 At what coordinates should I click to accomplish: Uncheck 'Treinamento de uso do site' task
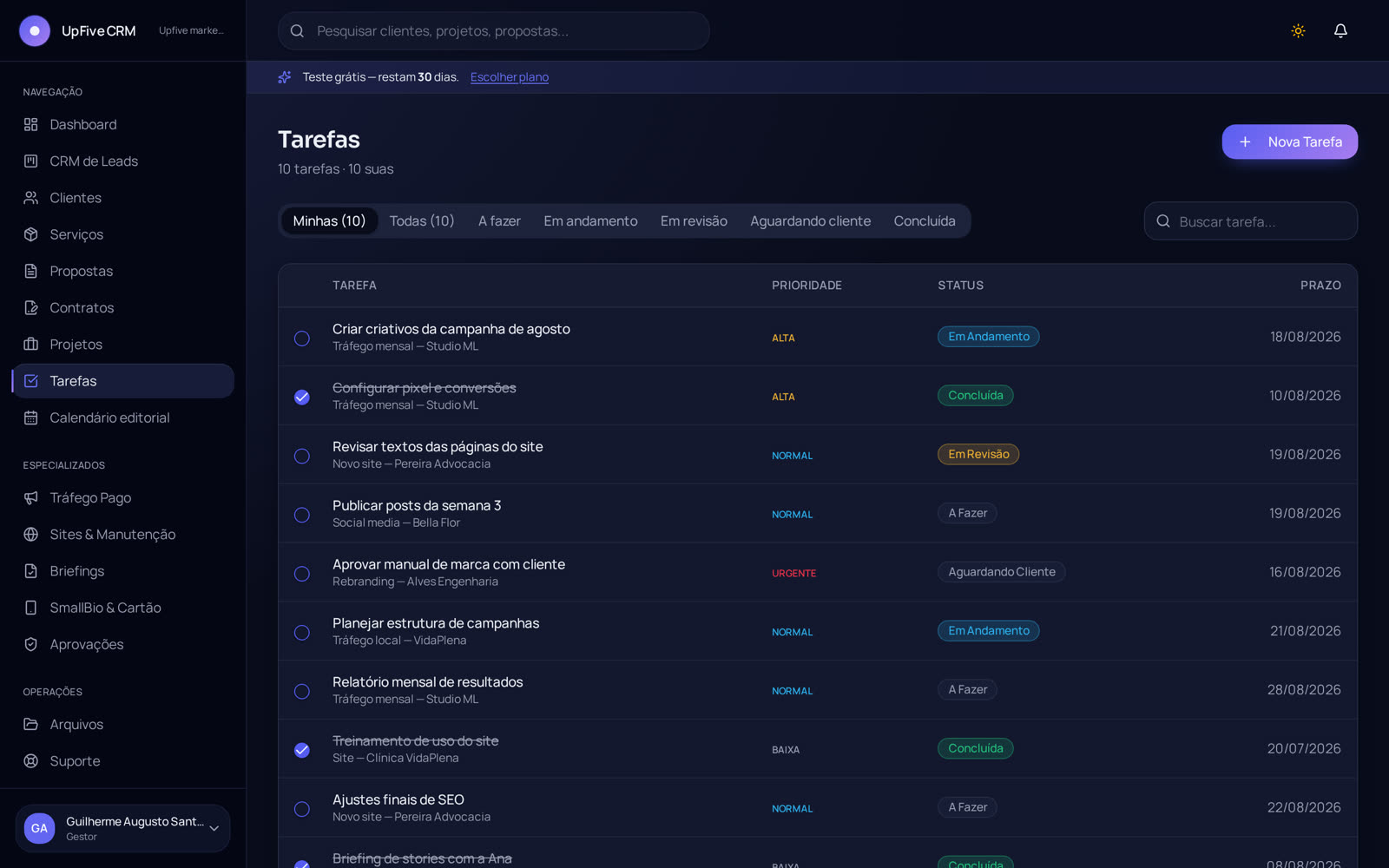pyautogui.click(x=302, y=751)
